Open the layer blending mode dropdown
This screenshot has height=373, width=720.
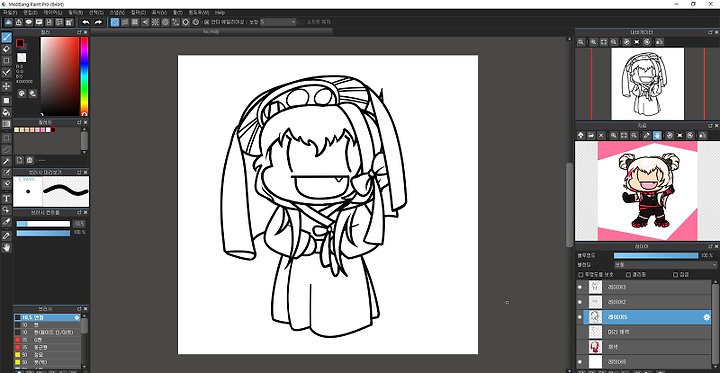tap(666, 265)
